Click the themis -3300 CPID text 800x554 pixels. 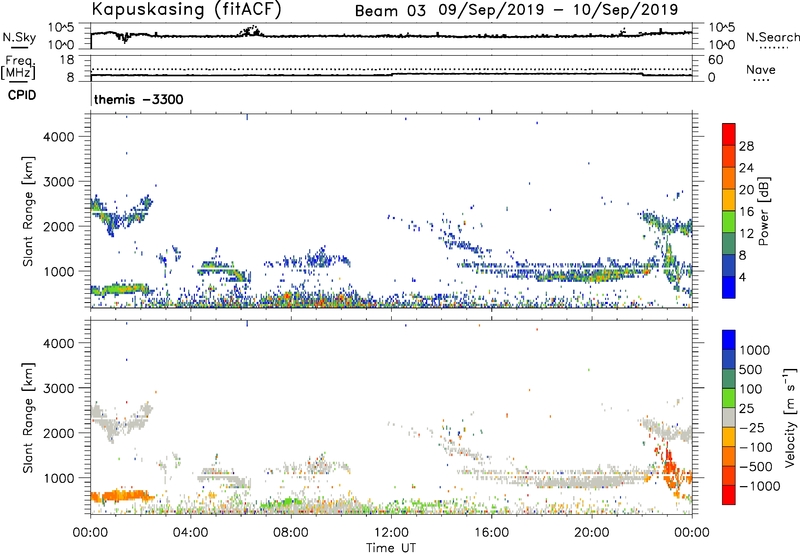(138, 99)
